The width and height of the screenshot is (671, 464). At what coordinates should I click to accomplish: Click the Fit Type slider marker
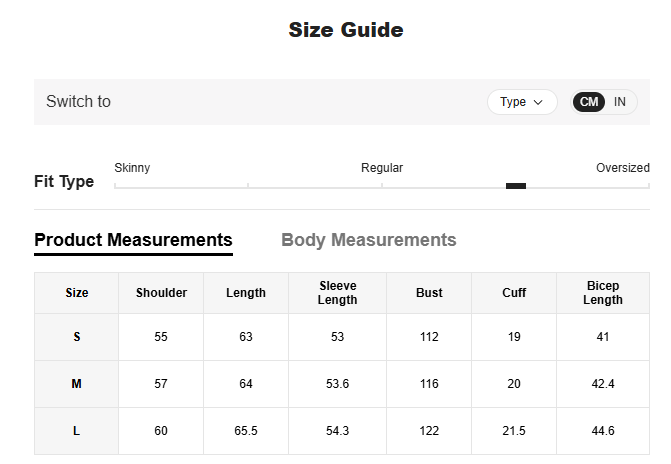[x=516, y=186]
